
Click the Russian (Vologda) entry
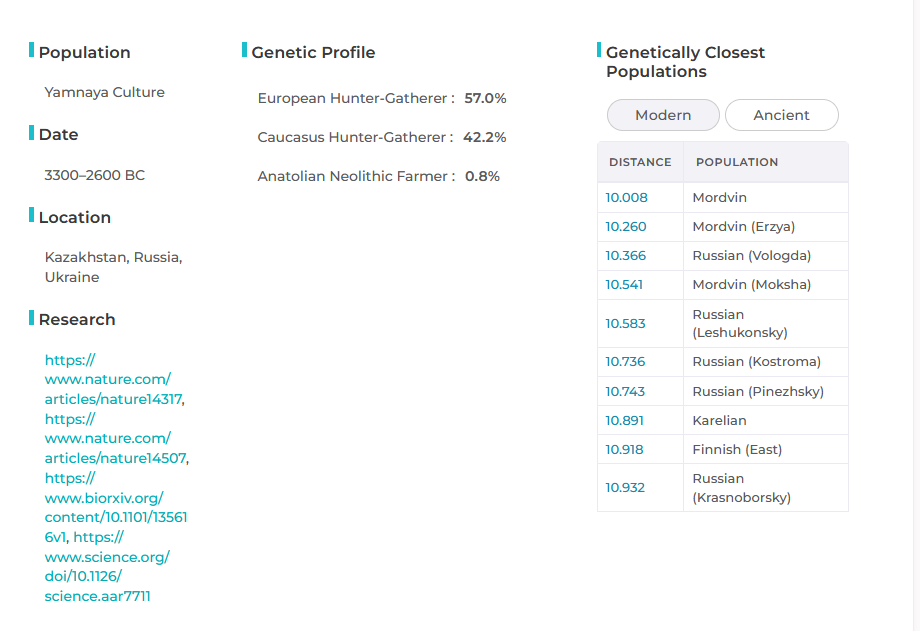coord(752,256)
